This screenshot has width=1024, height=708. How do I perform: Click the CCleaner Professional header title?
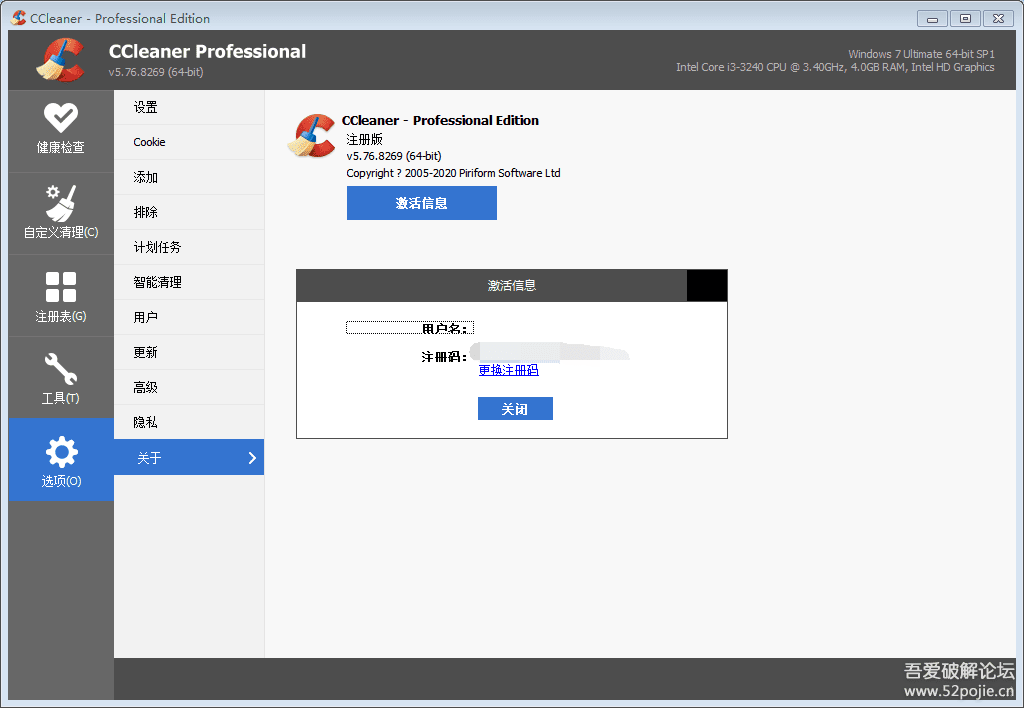pyautogui.click(x=207, y=51)
